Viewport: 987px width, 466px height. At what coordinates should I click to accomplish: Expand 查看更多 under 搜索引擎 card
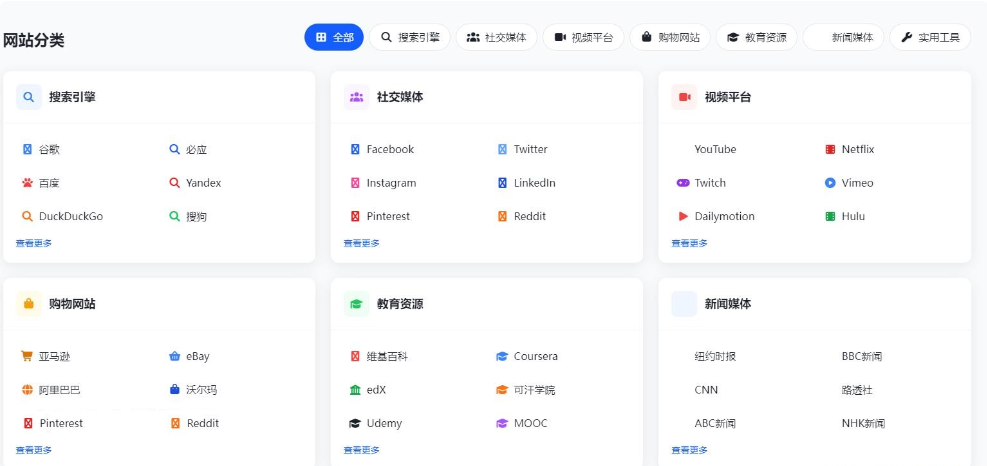pos(34,243)
